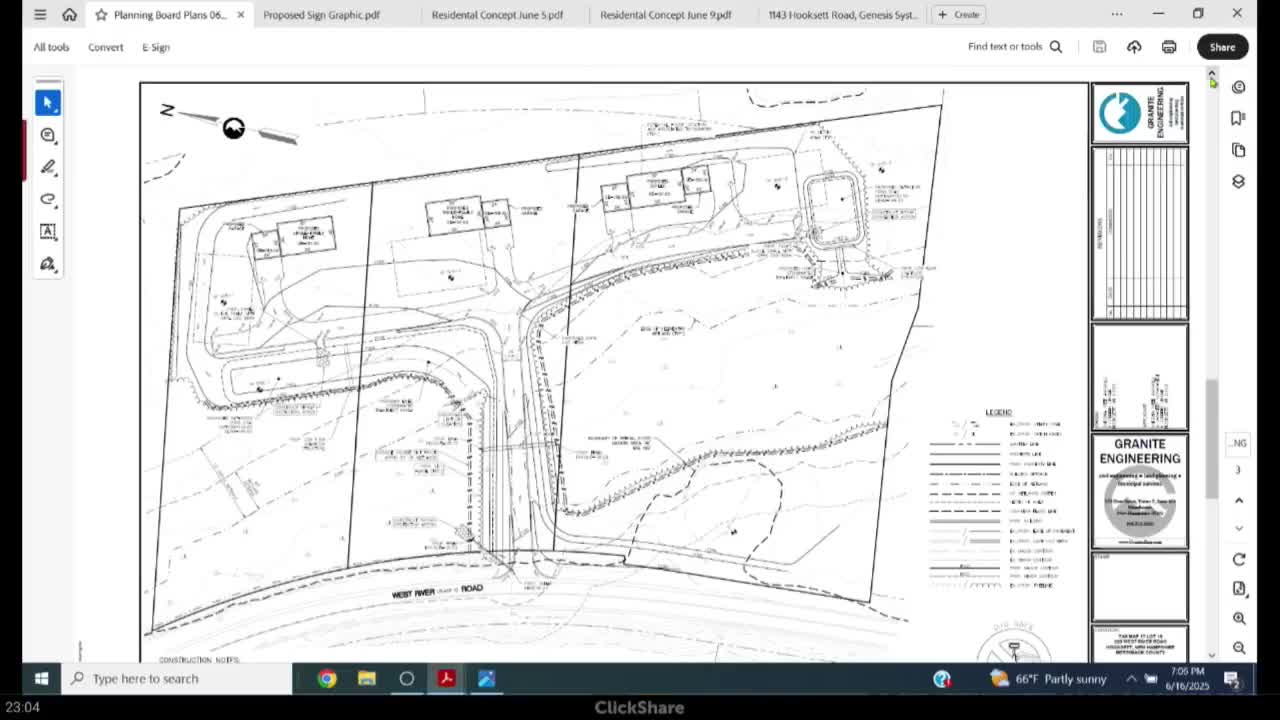Open the Convert menu
The image size is (1280, 720).
pyautogui.click(x=105, y=47)
